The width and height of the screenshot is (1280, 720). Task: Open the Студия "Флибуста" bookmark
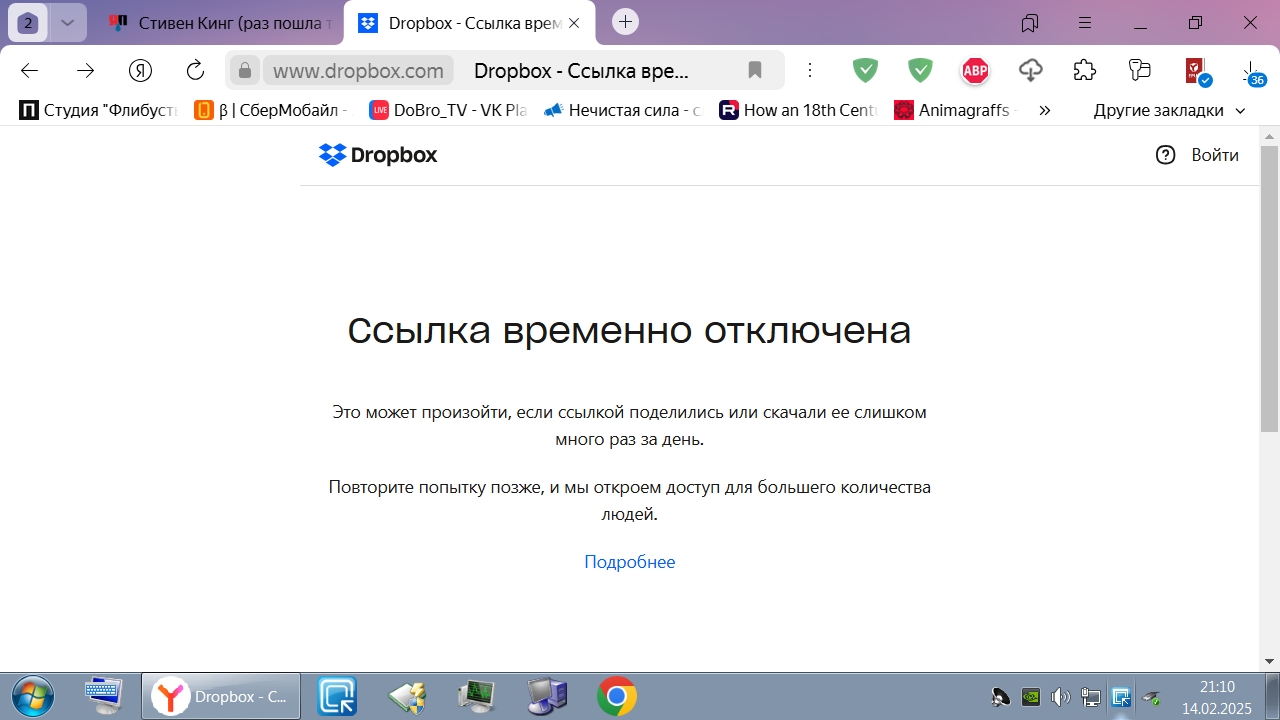98,110
